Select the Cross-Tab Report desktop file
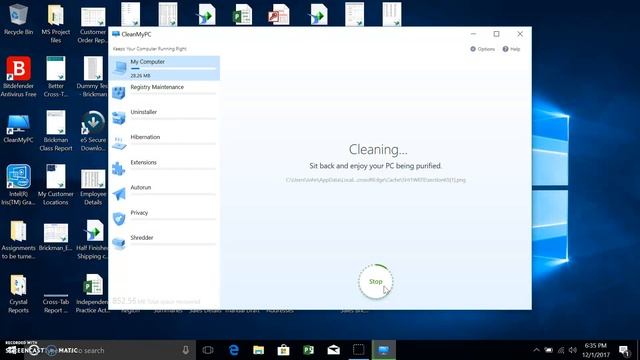The image size is (640, 360). (56, 303)
